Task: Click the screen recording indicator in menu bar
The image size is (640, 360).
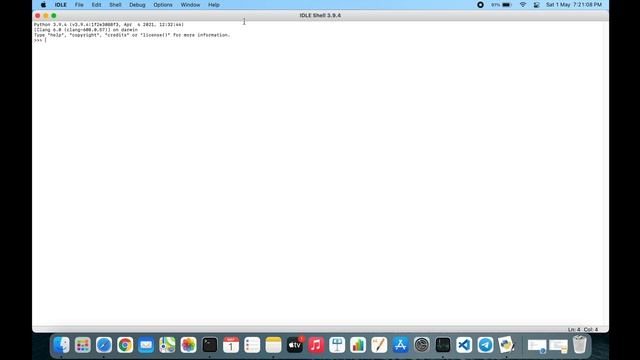Action: coord(480,5)
